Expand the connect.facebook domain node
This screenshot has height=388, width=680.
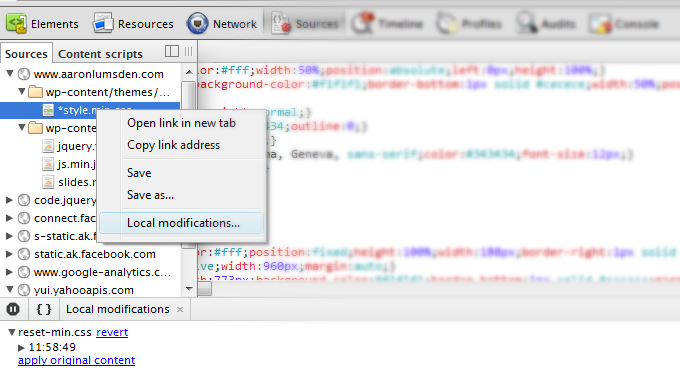pos(9,218)
